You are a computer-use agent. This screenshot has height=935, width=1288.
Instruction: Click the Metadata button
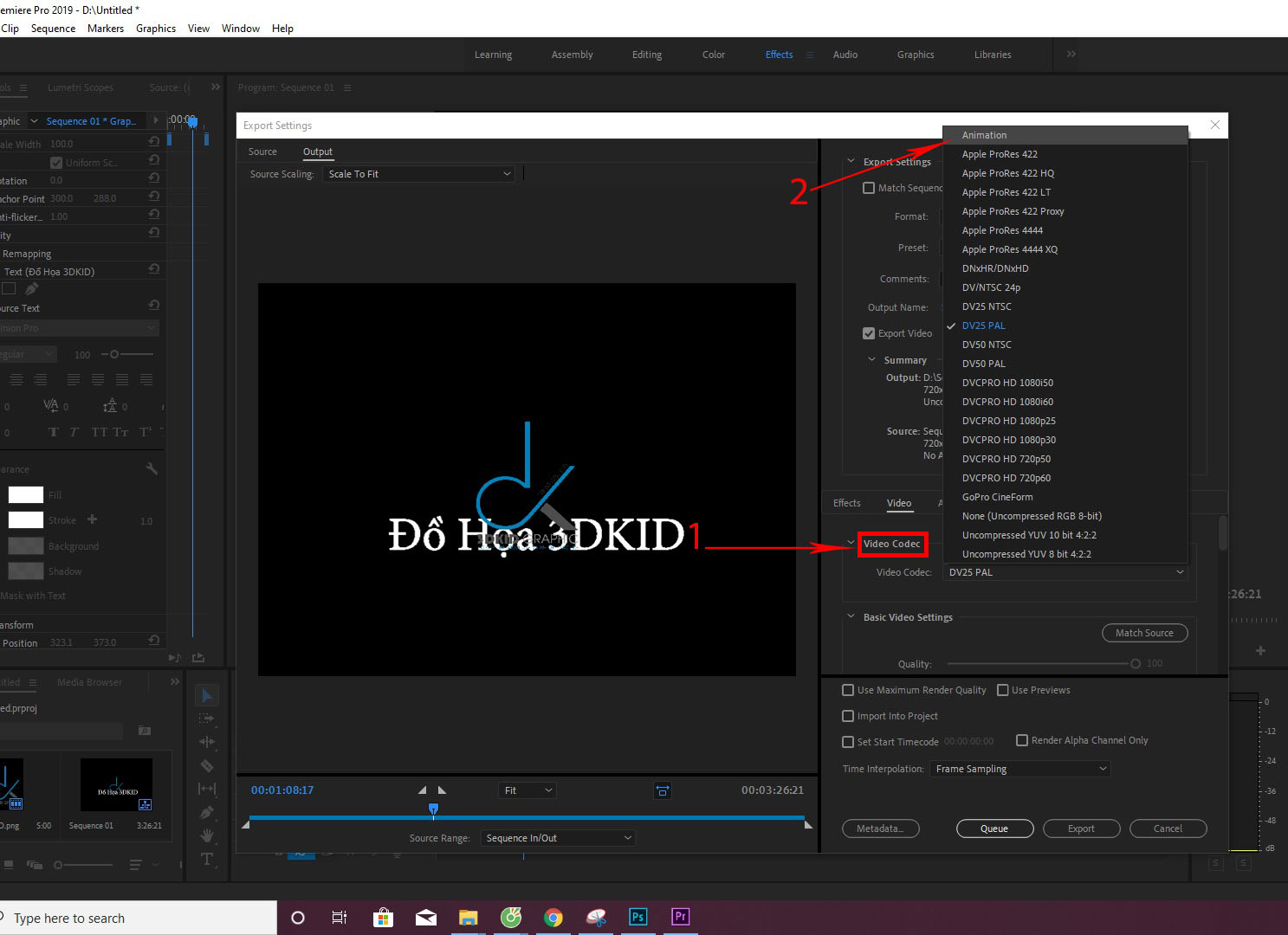tap(880, 829)
